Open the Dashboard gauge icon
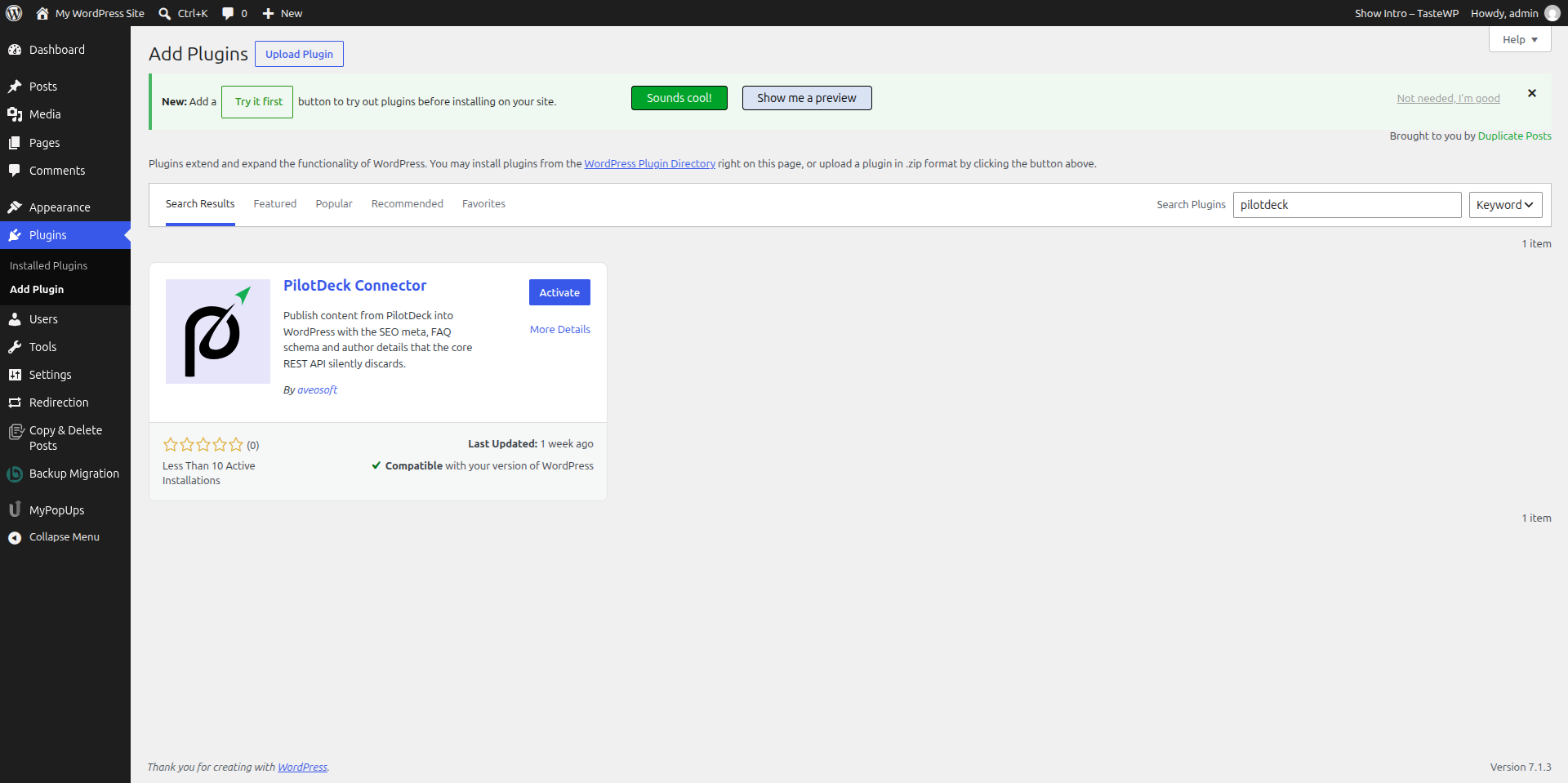This screenshot has width=1568, height=783. (x=15, y=50)
